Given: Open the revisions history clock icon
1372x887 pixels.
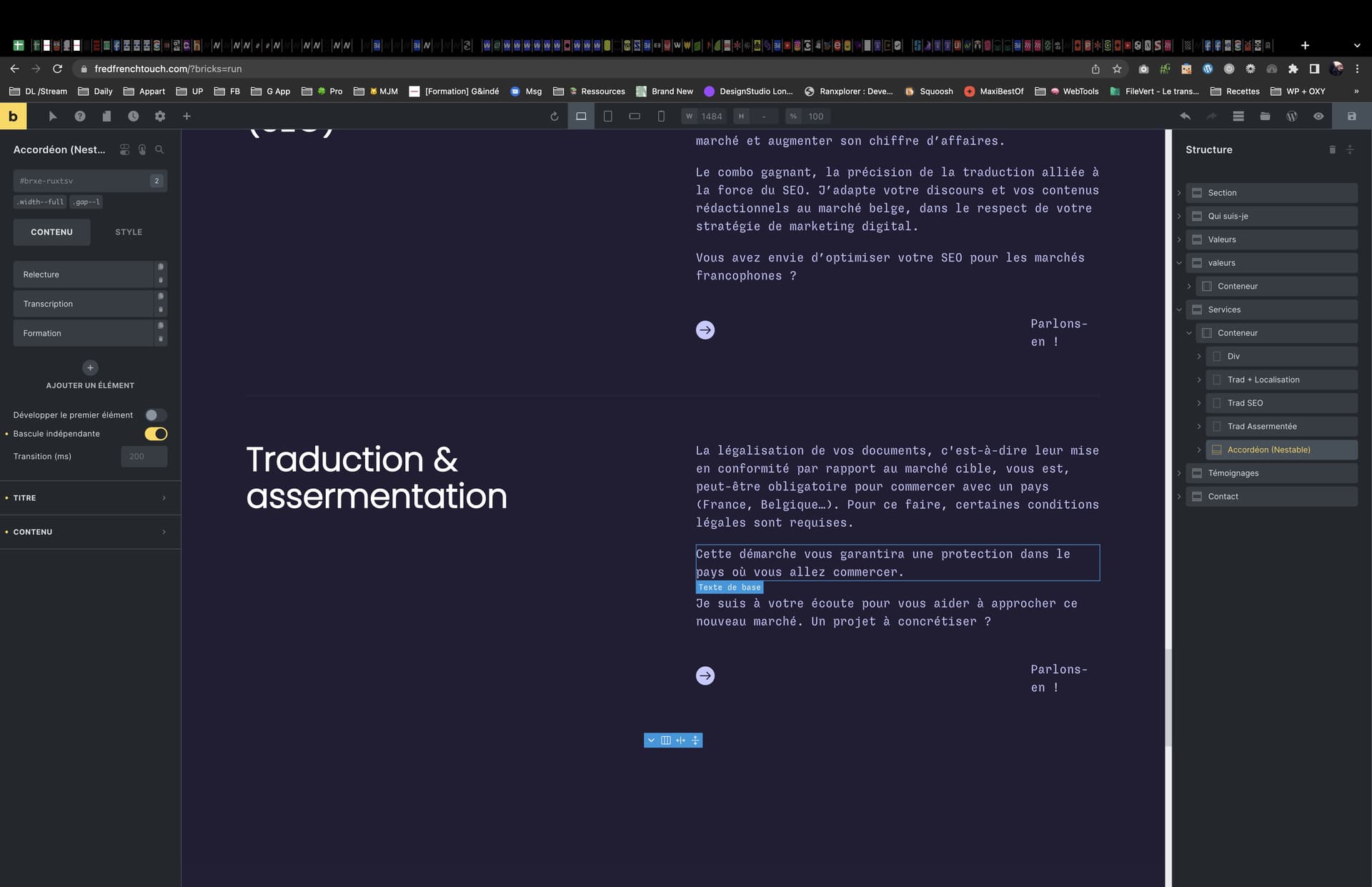Looking at the screenshot, I should (x=133, y=116).
